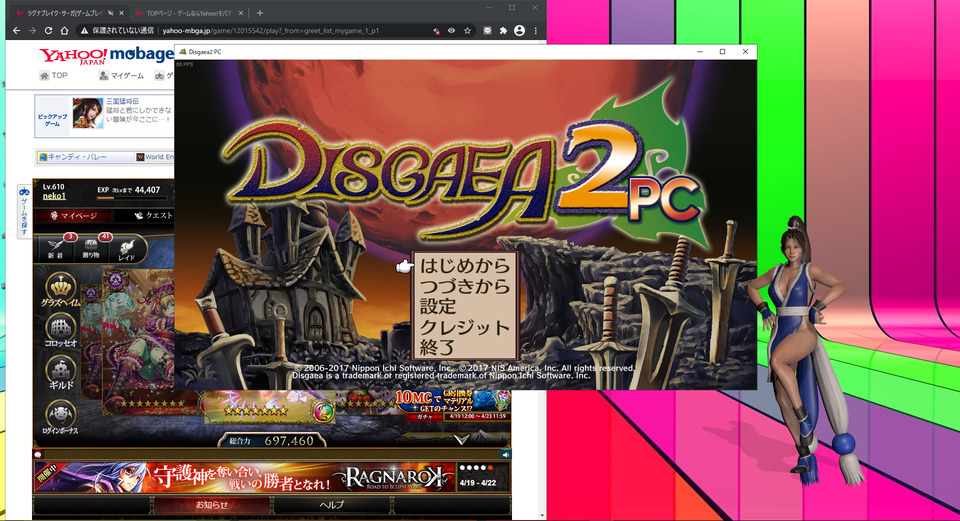Open the ログインボーナス demon icon
Image resolution: width=960 pixels, height=521 pixels.
pyautogui.click(x=60, y=417)
